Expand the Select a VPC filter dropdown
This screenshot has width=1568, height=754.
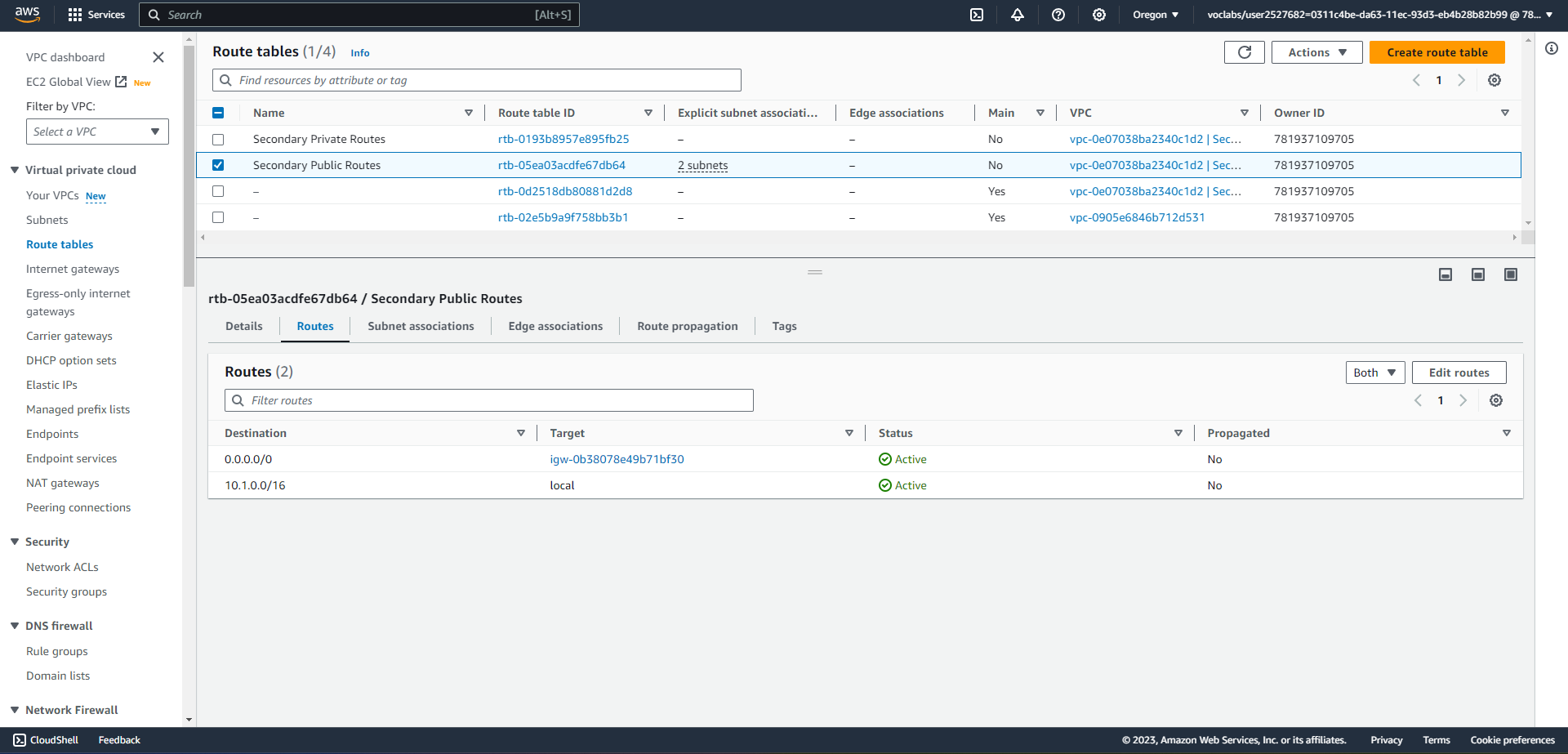coord(97,132)
